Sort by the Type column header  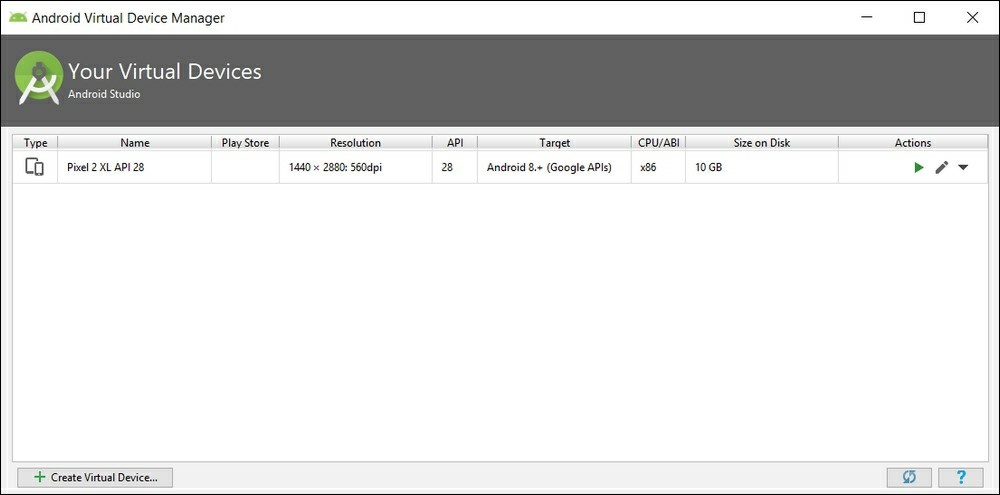(36, 143)
